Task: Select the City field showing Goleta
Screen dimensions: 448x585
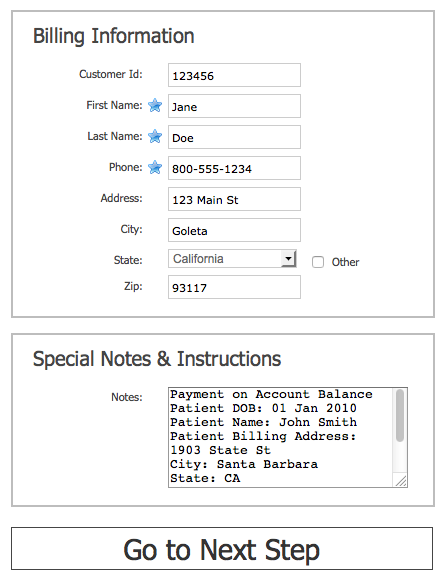Action: 234,230
